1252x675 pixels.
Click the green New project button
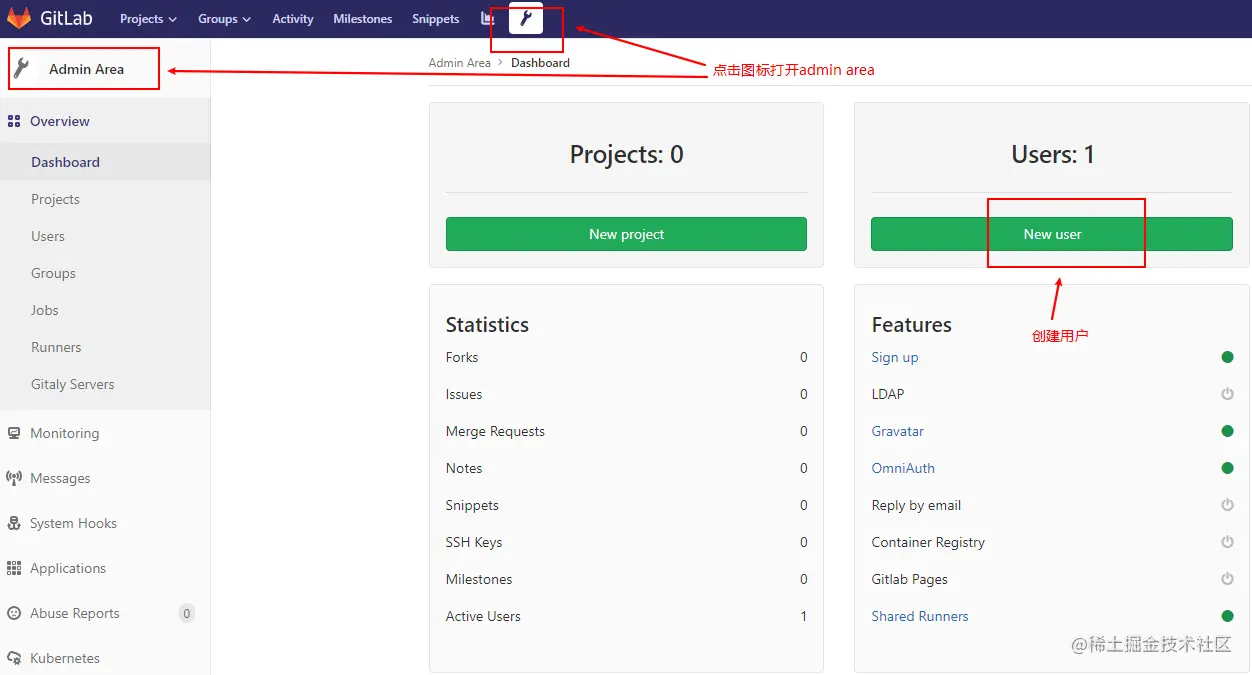coord(626,234)
